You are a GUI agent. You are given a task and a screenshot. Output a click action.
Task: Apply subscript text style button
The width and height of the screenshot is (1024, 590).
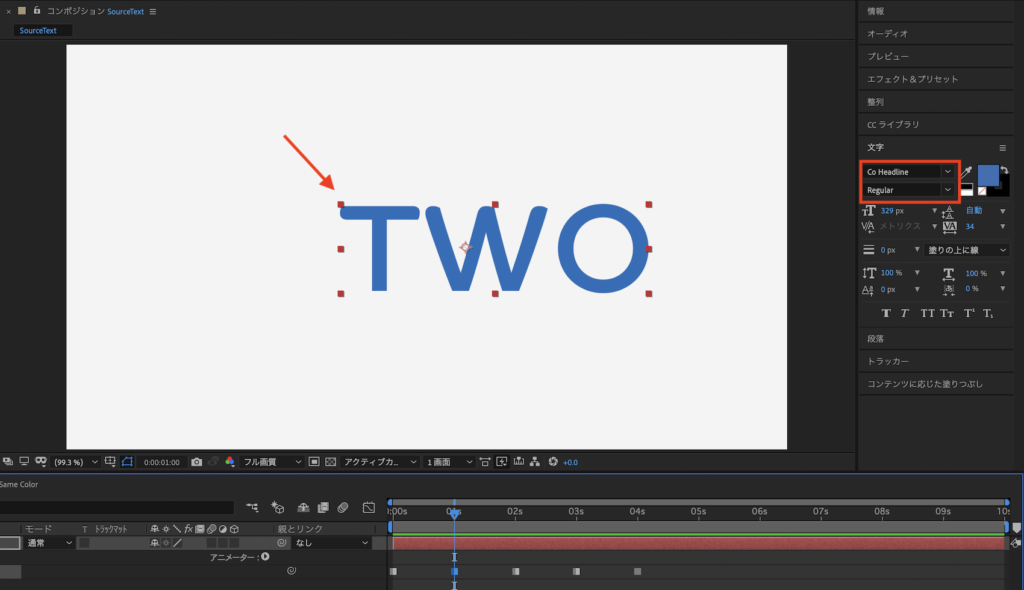(x=988, y=314)
